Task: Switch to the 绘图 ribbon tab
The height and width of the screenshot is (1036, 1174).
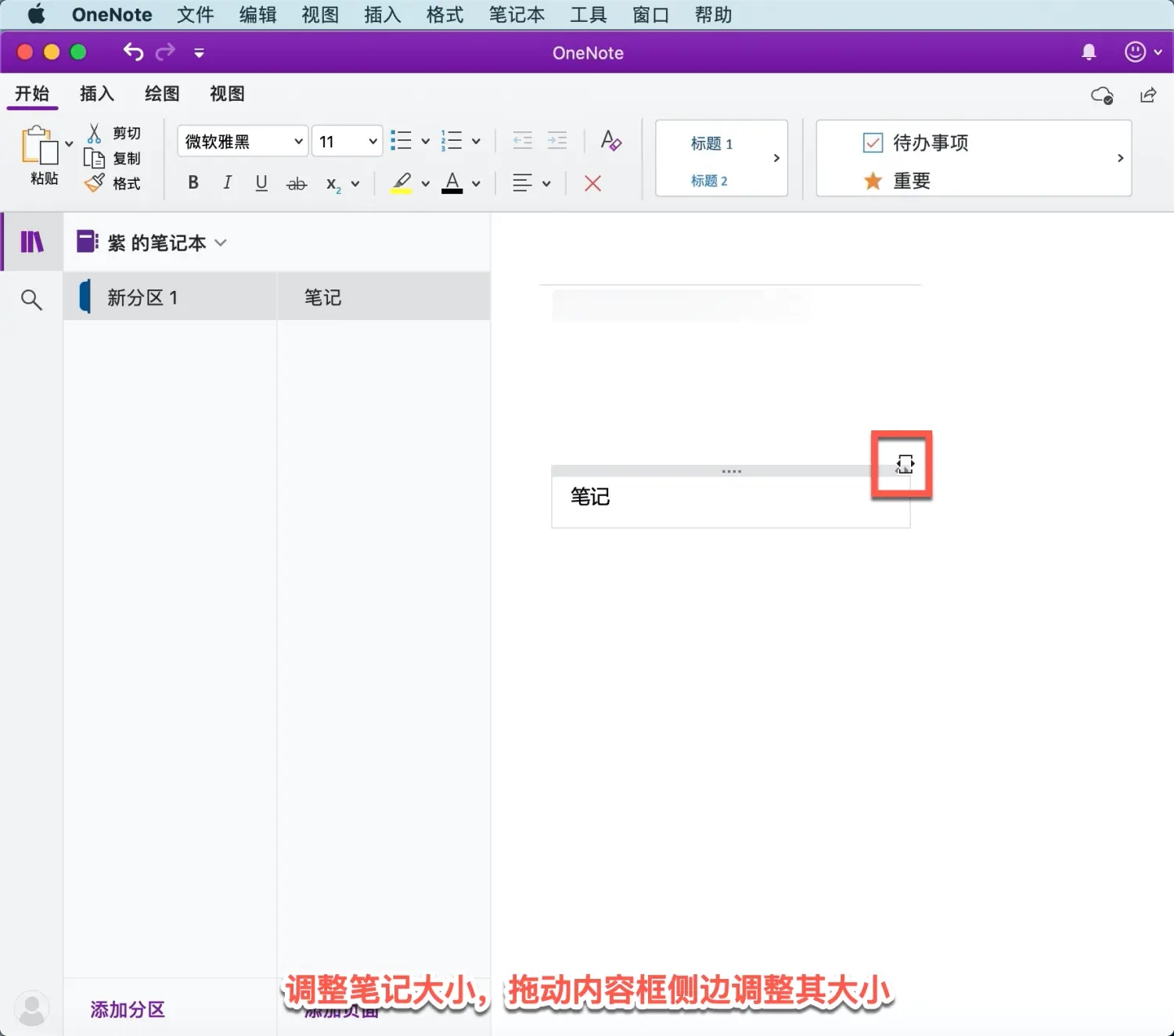Action: coord(161,93)
